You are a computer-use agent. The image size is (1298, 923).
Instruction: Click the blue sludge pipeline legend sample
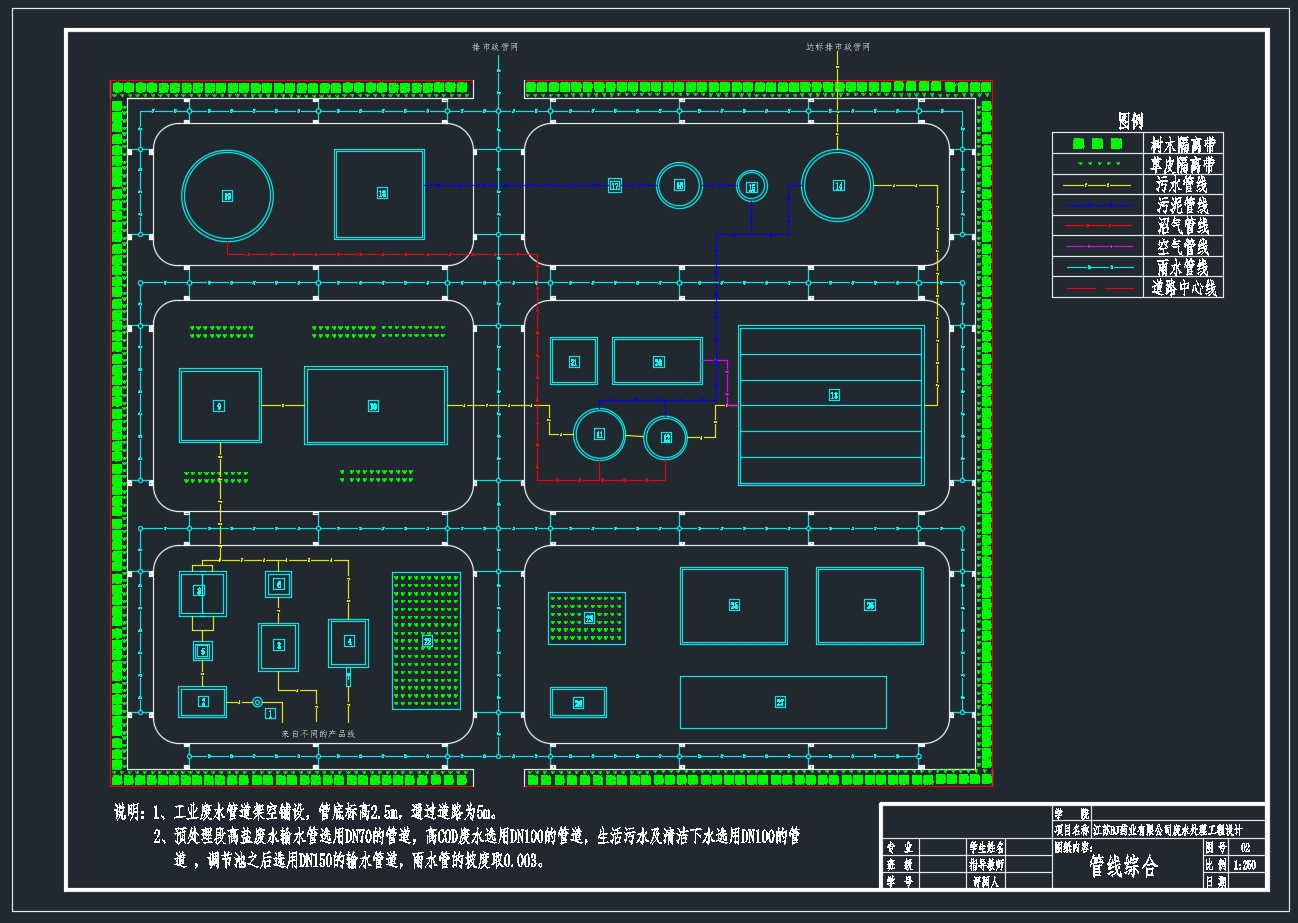1096,206
